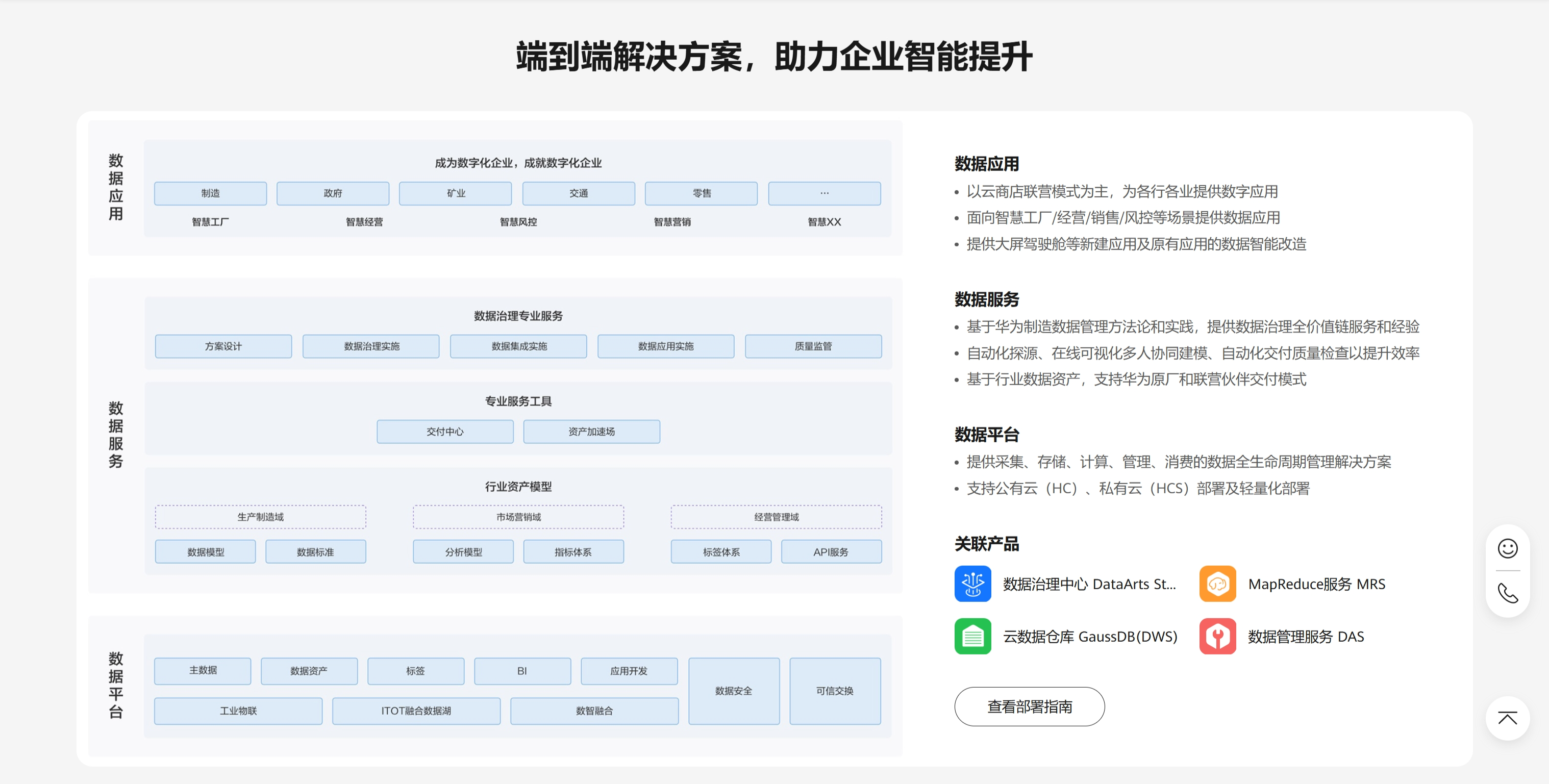Viewport: 1549px width, 784px height.
Task: Click the bullet about 支持公有云（HC）
Action: 1138,488
